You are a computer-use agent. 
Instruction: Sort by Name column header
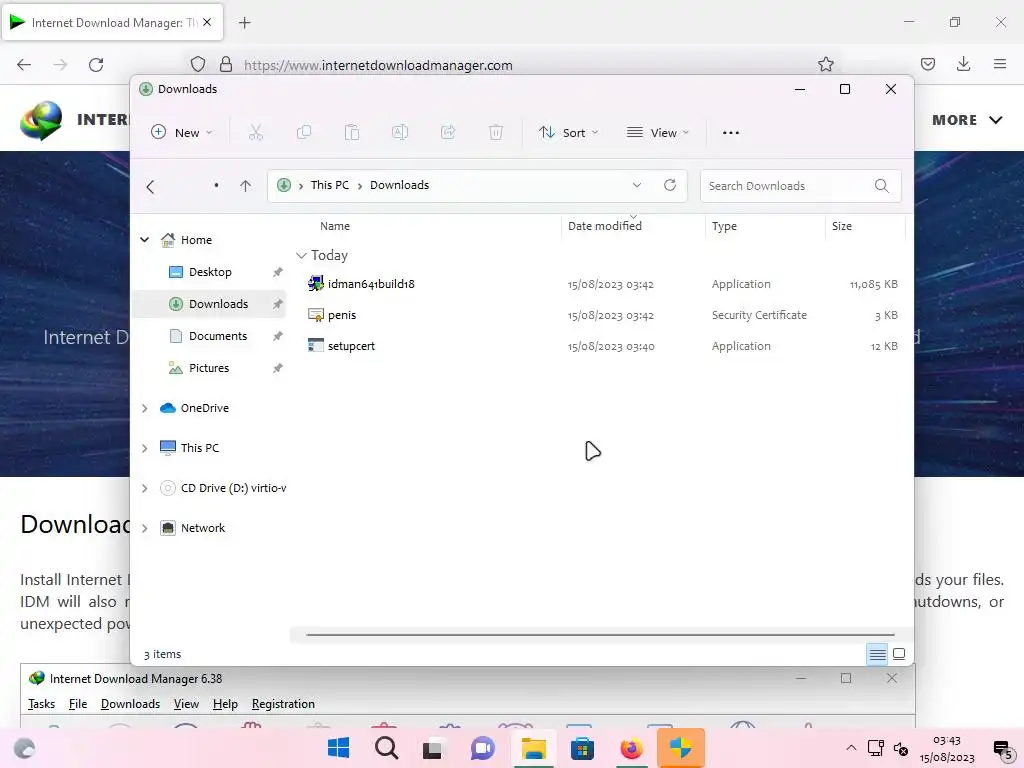click(x=335, y=226)
